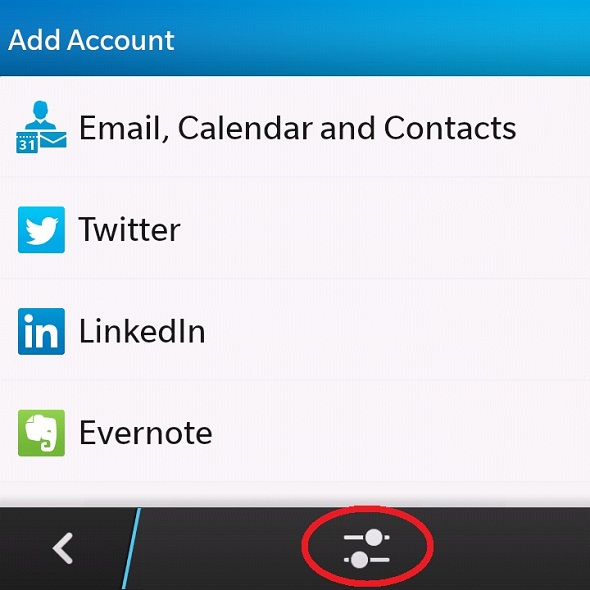The image size is (590, 590).
Task: Click the Add Account title header
Action: point(91,40)
